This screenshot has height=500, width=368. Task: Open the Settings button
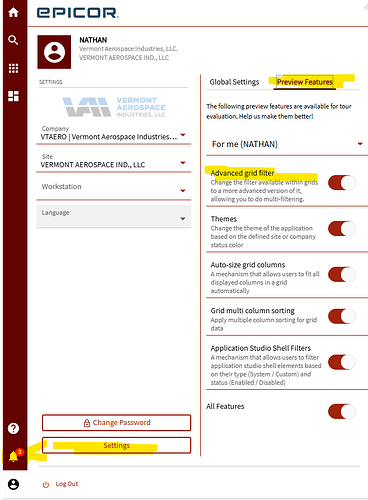tap(116, 445)
